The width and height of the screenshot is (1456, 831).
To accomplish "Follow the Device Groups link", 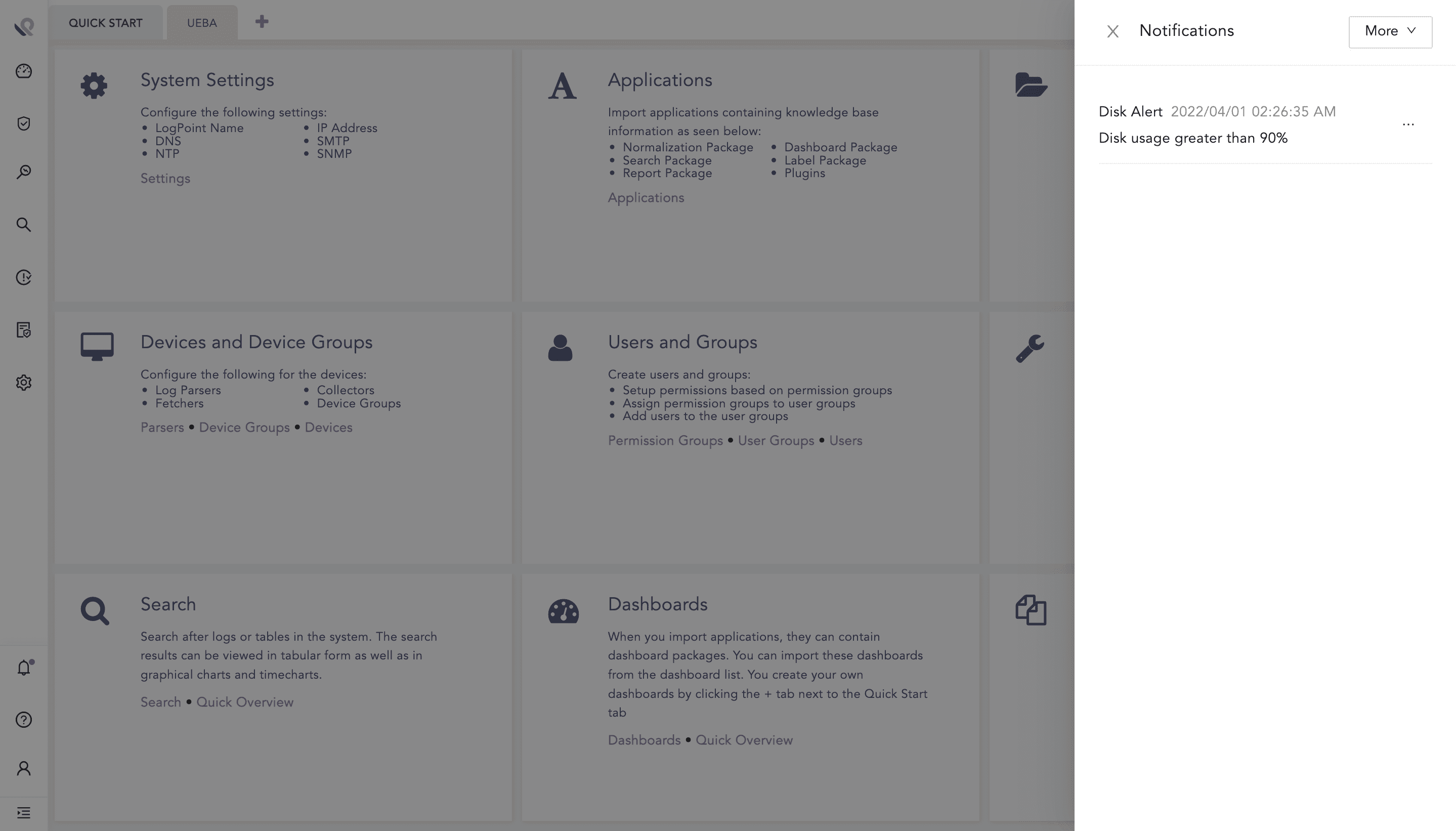I will (244, 428).
